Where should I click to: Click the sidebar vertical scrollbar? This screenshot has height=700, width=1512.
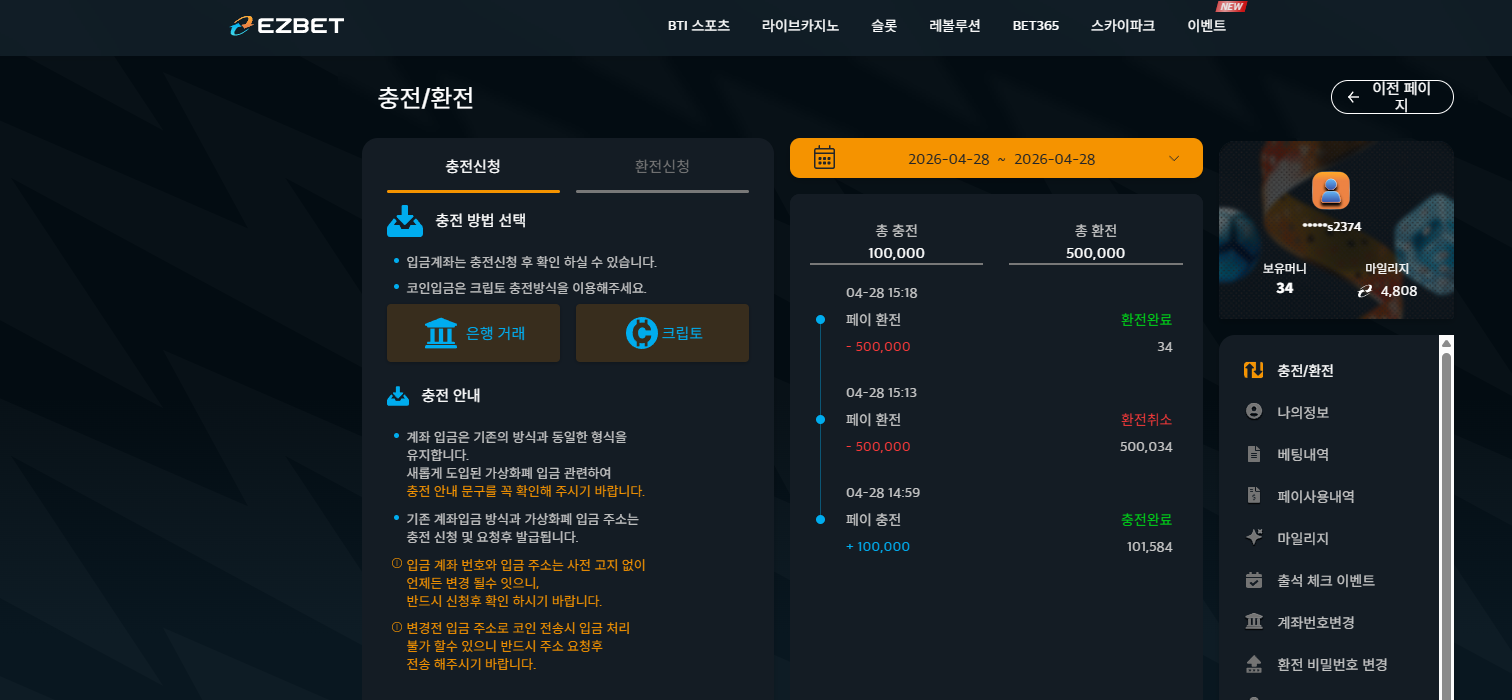tap(1446, 518)
